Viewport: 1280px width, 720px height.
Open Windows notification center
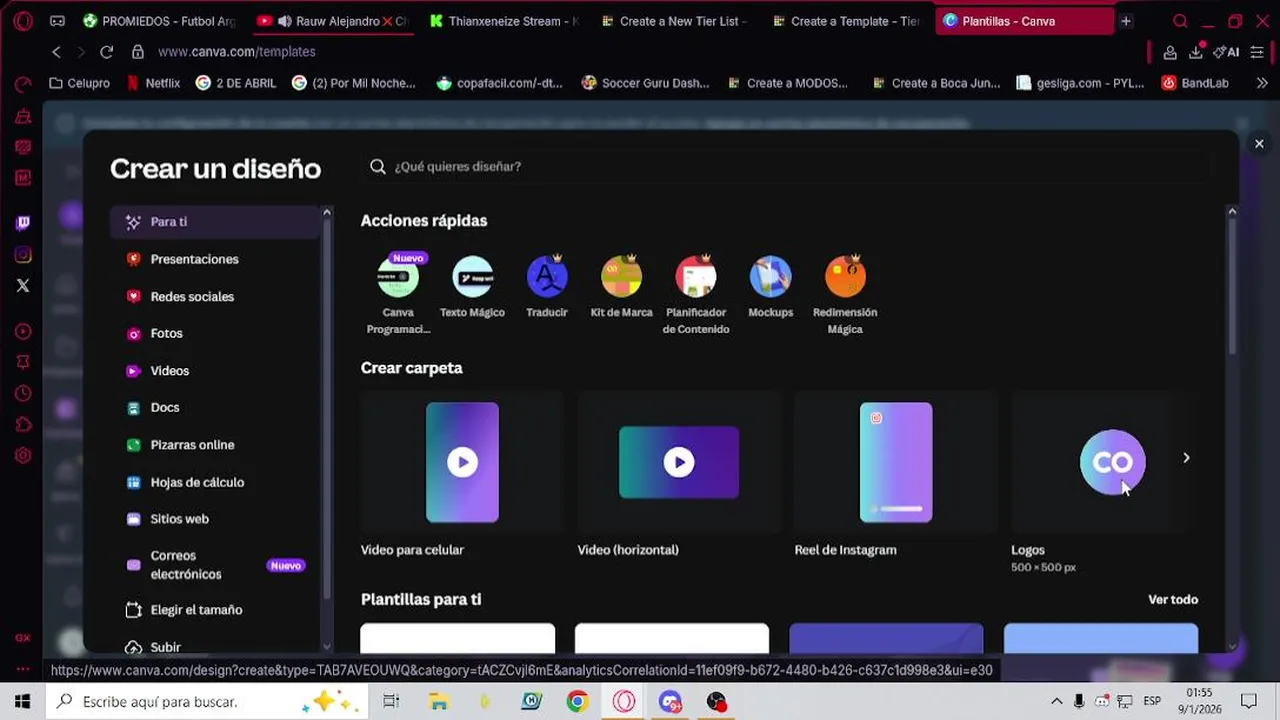tap(1249, 701)
